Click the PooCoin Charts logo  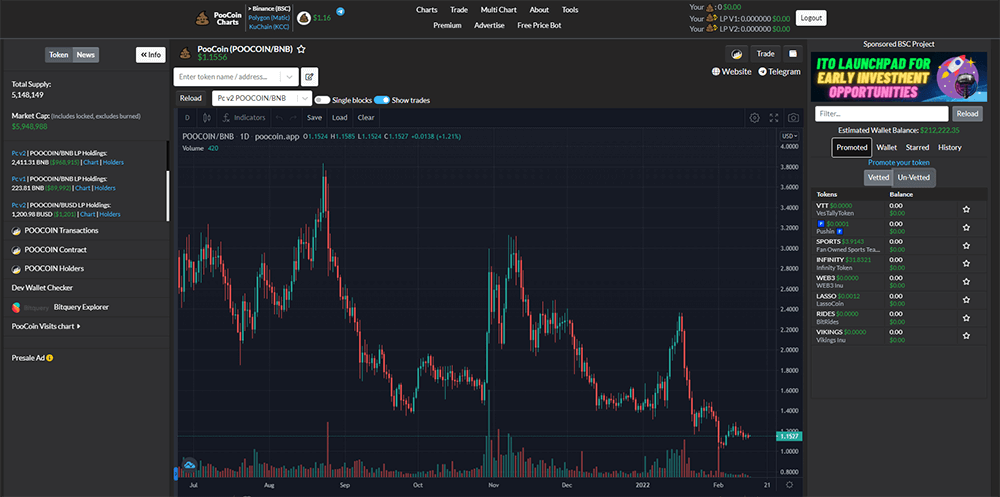217,18
